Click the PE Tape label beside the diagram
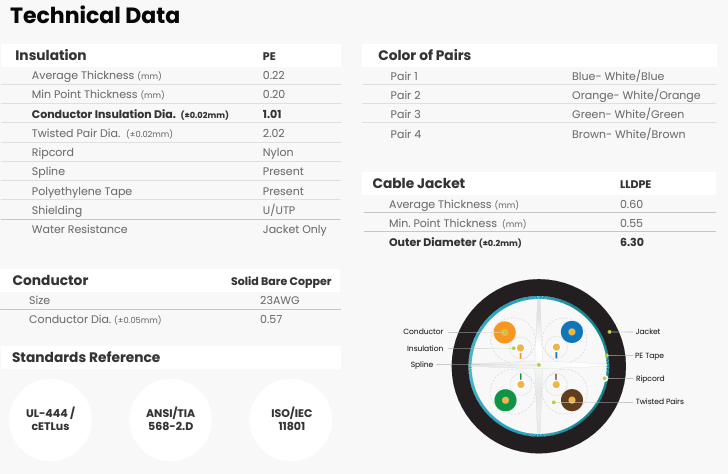 pyautogui.click(x=649, y=355)
